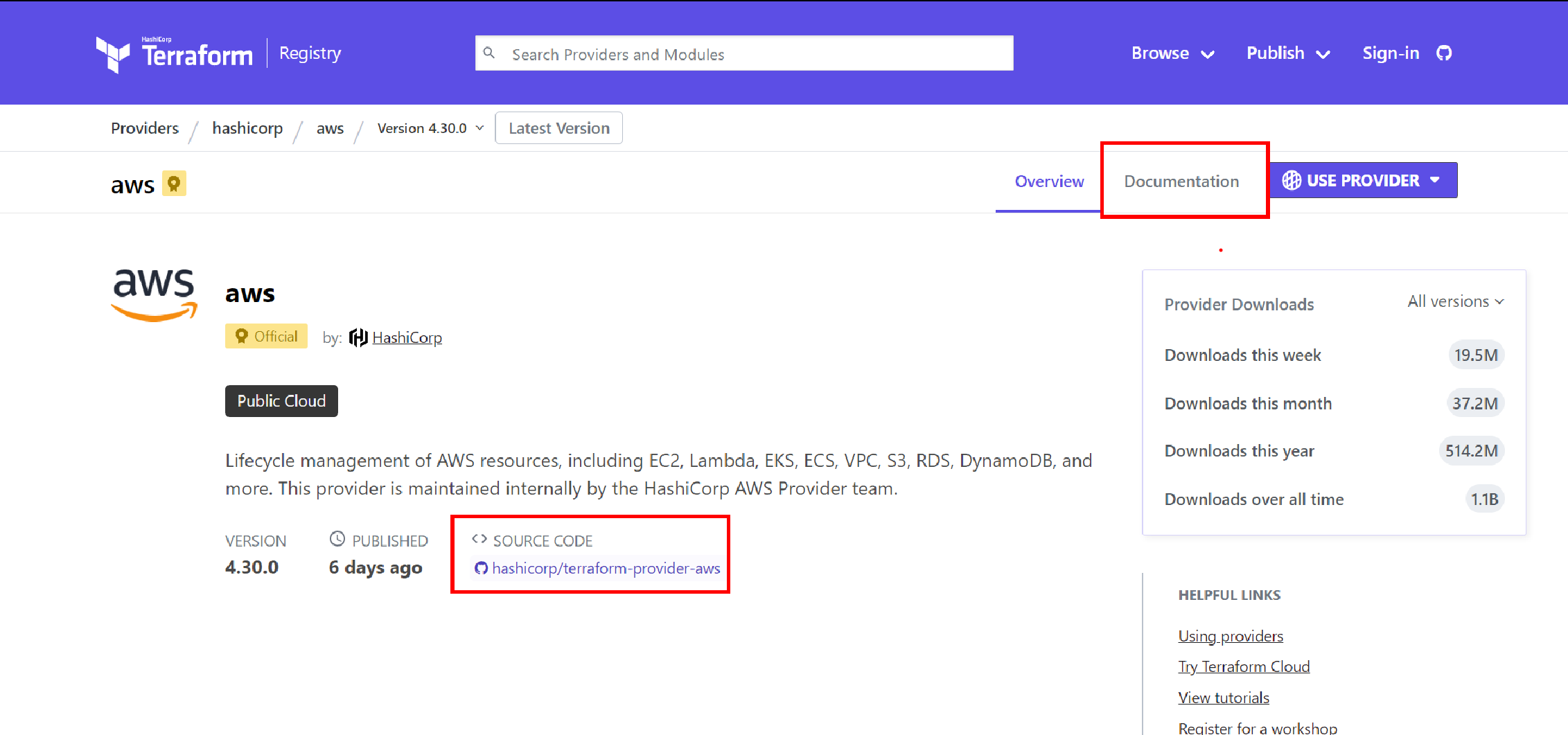Open Register for a workshop link
Viewport: 1568px width, 735px height.
[1258, 727]
